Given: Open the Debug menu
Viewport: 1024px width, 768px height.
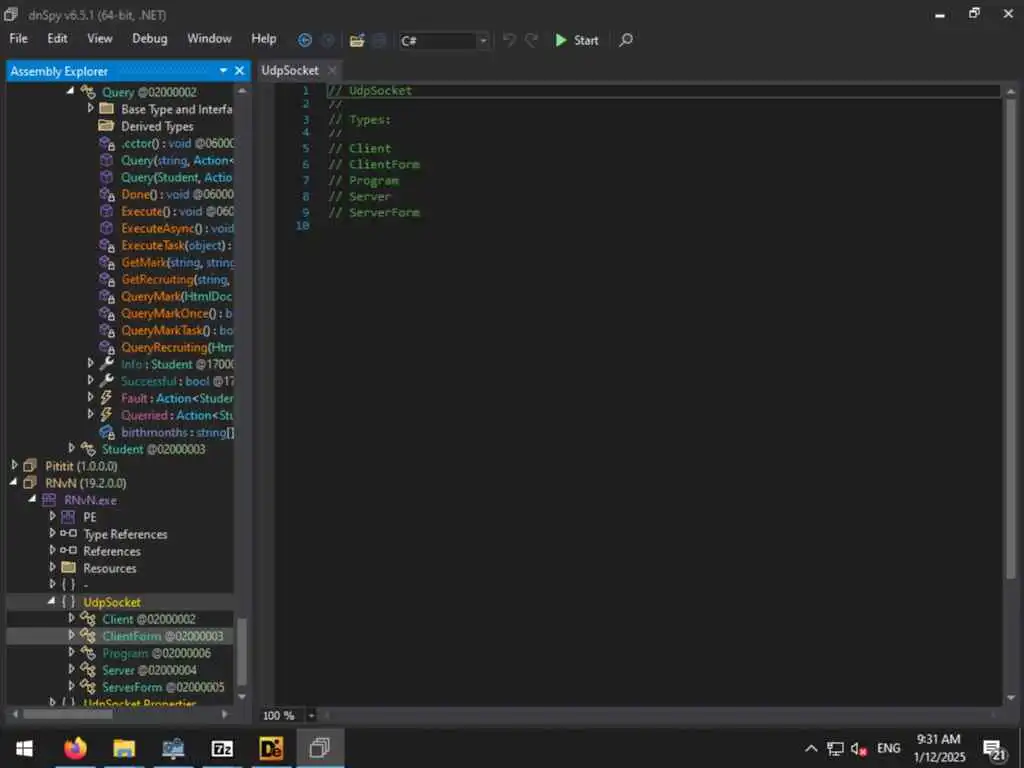Looking at the screenshot, I should click(x=150, y=39).
